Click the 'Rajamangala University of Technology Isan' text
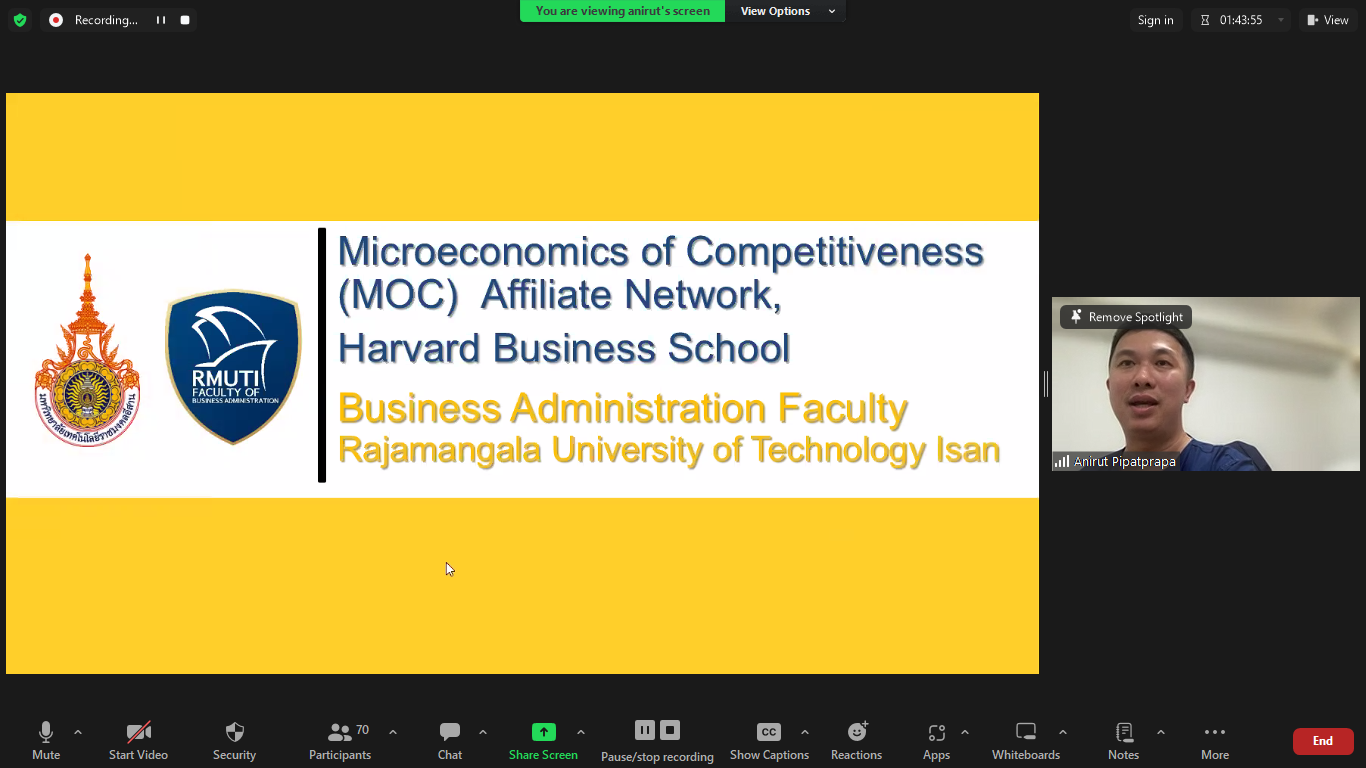1366x768 pixels. click(669, 450)
